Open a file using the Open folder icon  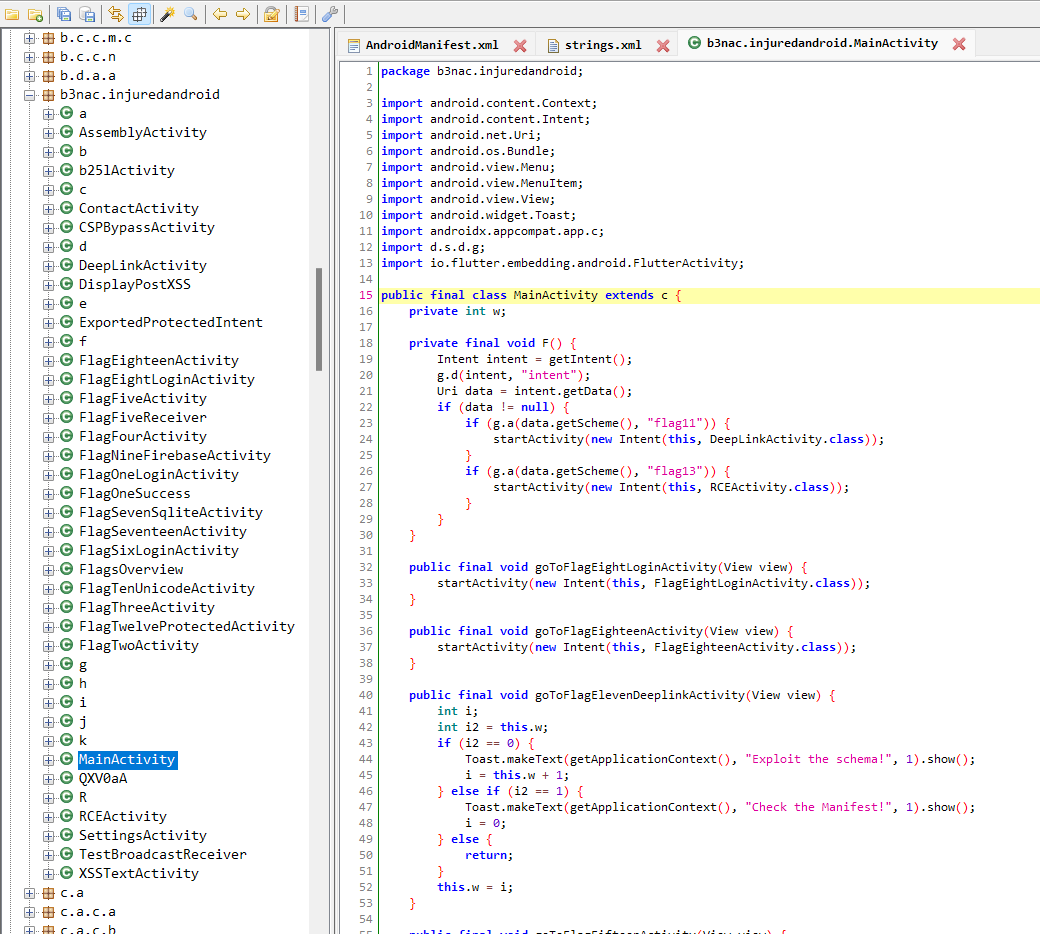coord(11,15)
